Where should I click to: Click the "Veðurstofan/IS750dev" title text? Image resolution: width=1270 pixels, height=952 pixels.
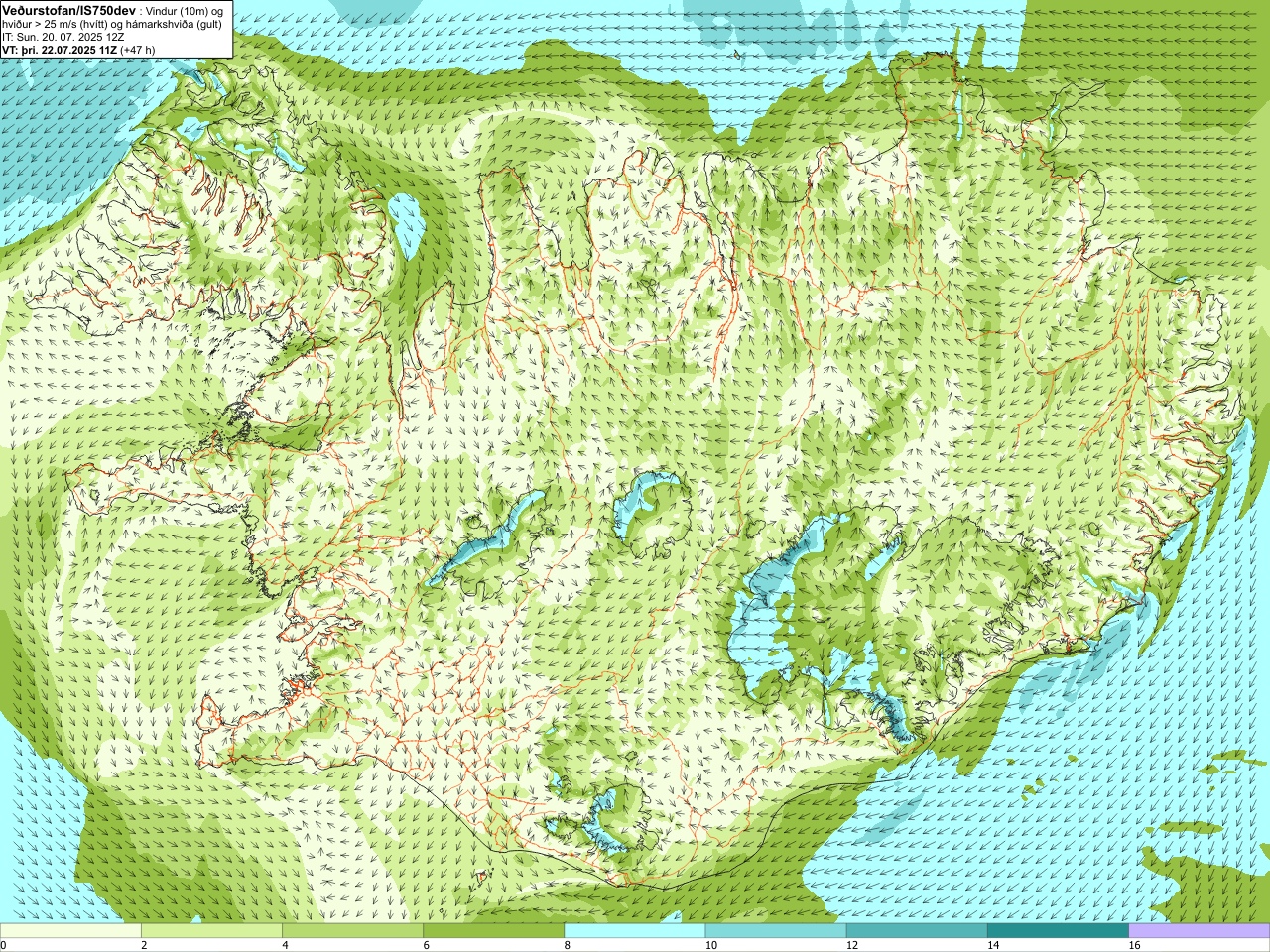coord(68,9)
